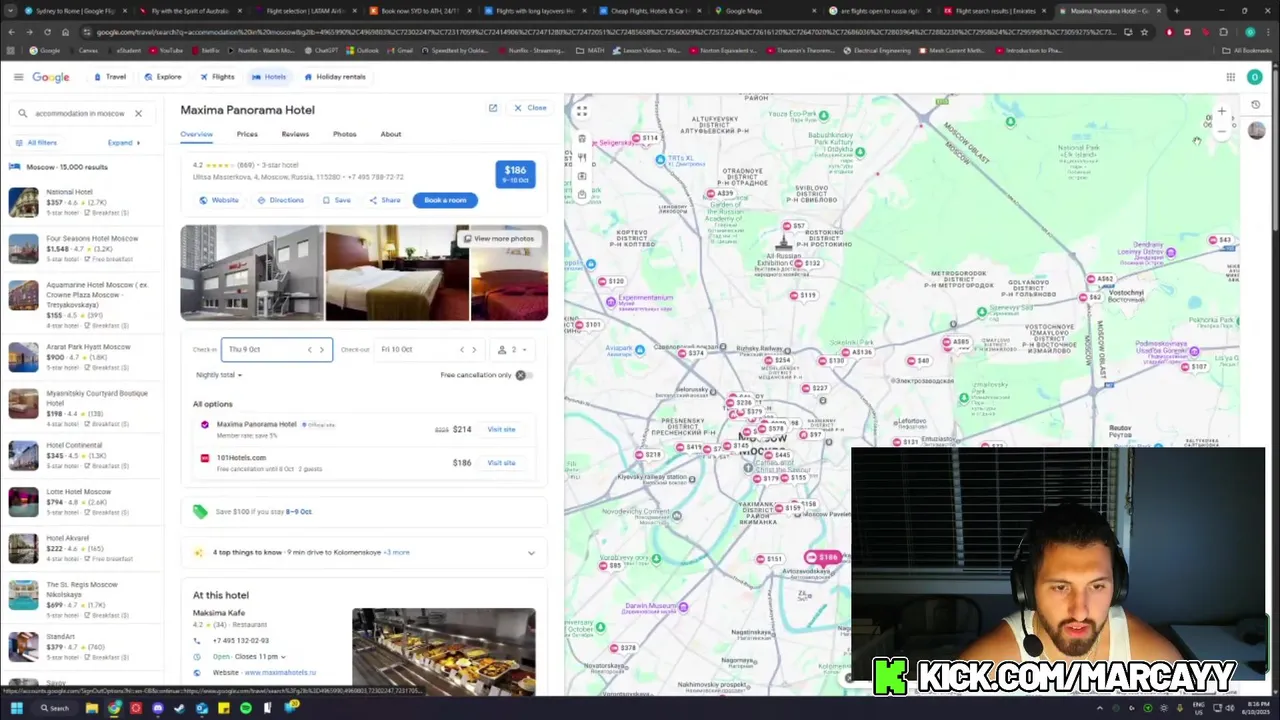Screen dimensions: 1280x720
Task: Open National Hotel listing
Action: click(83, 202)
